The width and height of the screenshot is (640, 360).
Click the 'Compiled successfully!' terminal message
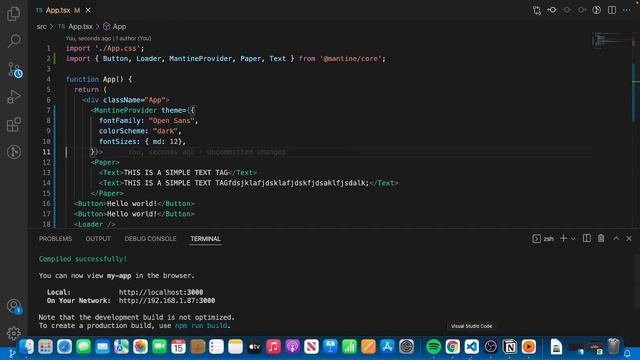(83, 259)
